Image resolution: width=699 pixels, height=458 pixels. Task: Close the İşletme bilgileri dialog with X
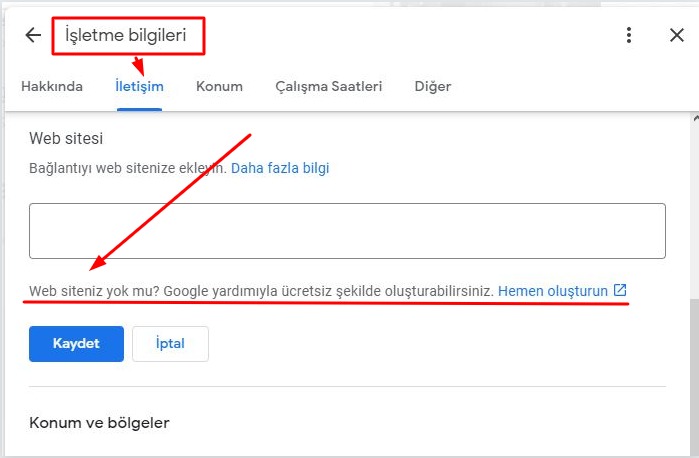coord(676,36)
